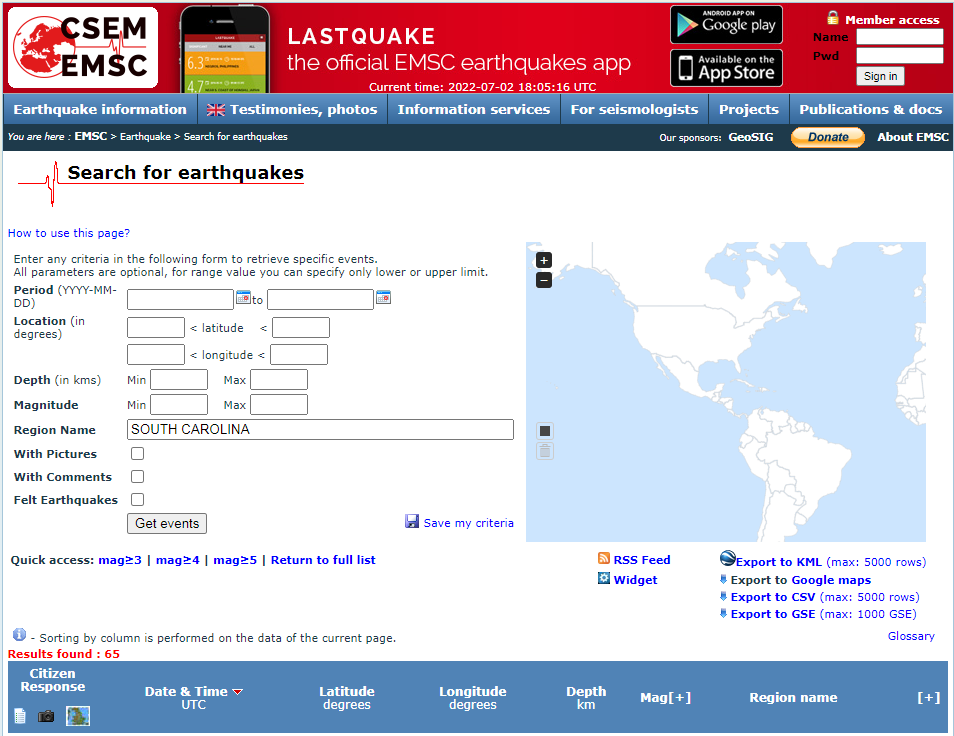The image size is (954, 736).
Task: Filter quick access mag≥3
Action: [x=120, y=560]
